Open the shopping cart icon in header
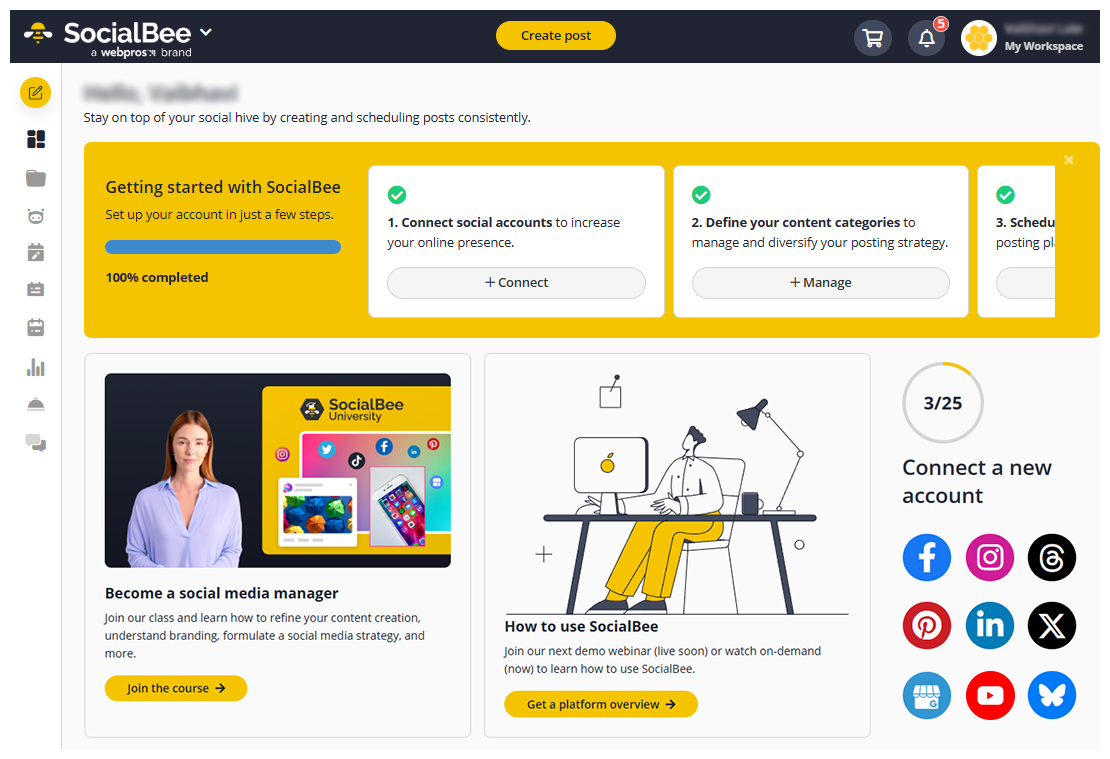This screenshot has width=1110, height=759. coord(873,38)
